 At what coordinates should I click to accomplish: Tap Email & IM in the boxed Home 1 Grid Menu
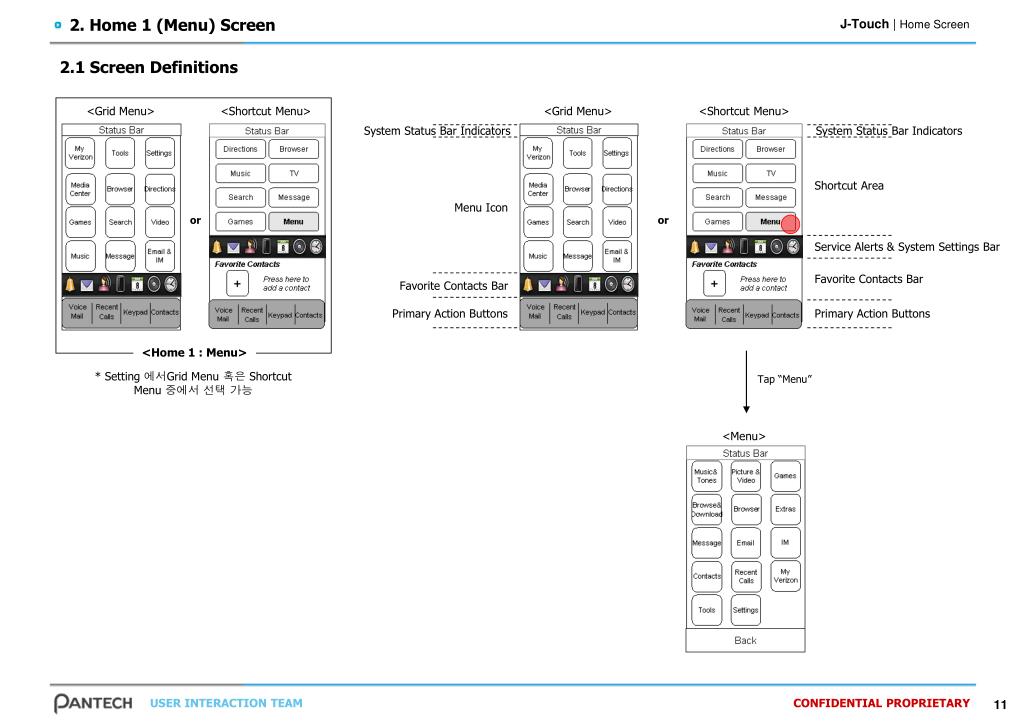(x=159, y=256)
